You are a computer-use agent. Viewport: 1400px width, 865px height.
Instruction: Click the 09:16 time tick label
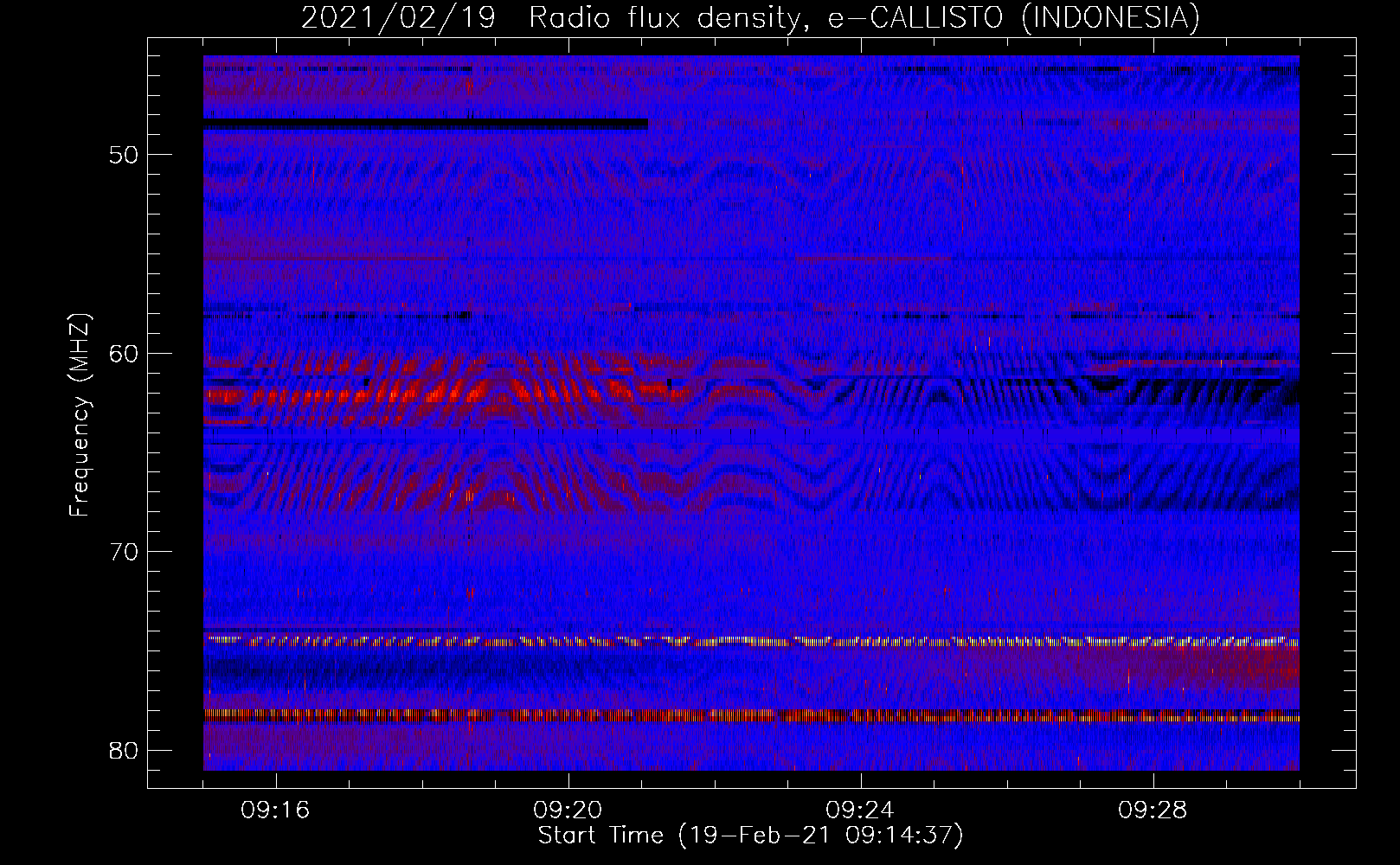(275, 811)
